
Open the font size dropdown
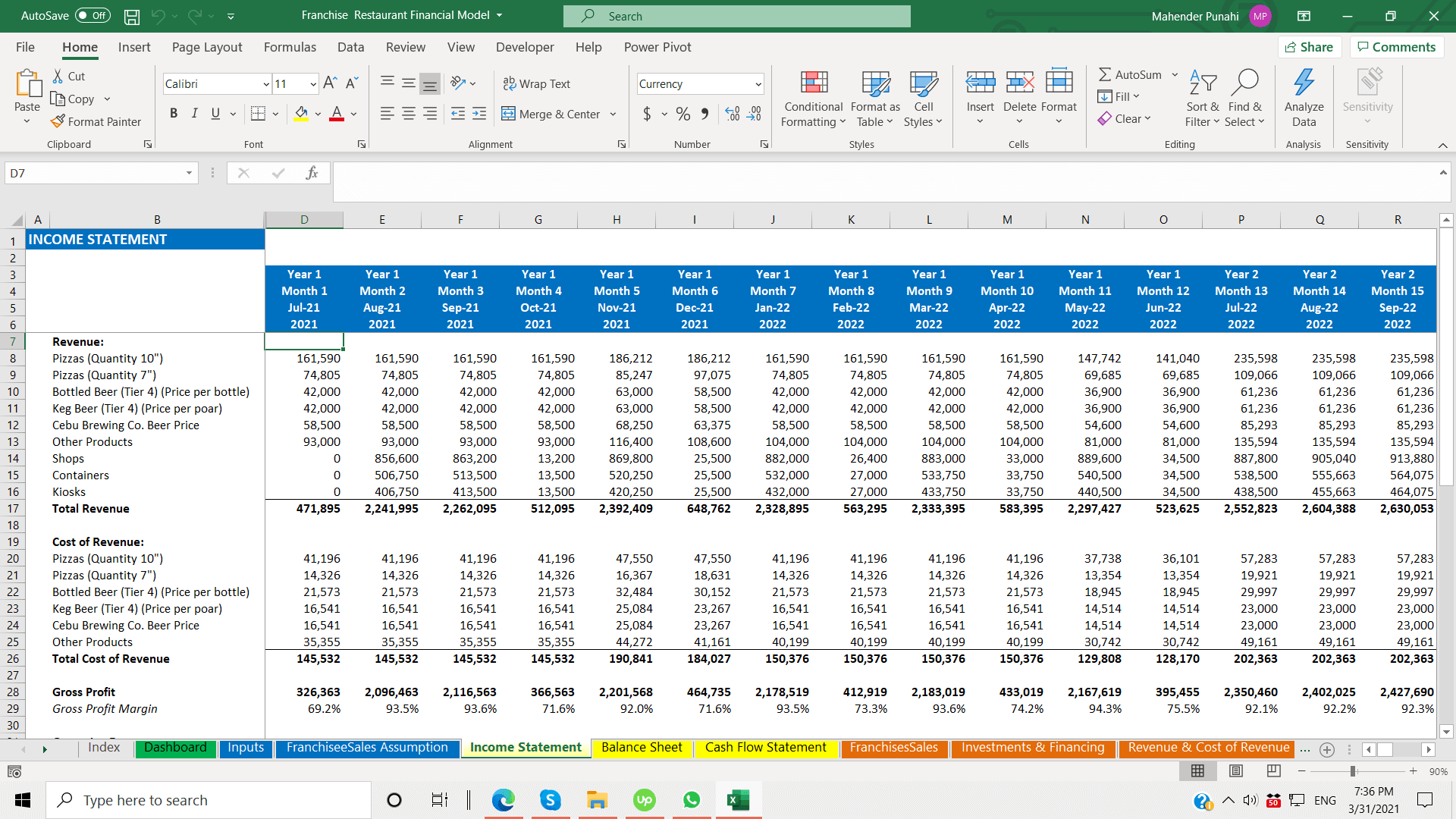312,83
